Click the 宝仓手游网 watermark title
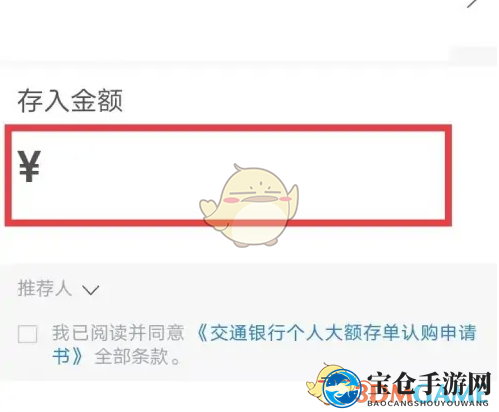This screenshot has height=412, width=499. coord(429,384)
